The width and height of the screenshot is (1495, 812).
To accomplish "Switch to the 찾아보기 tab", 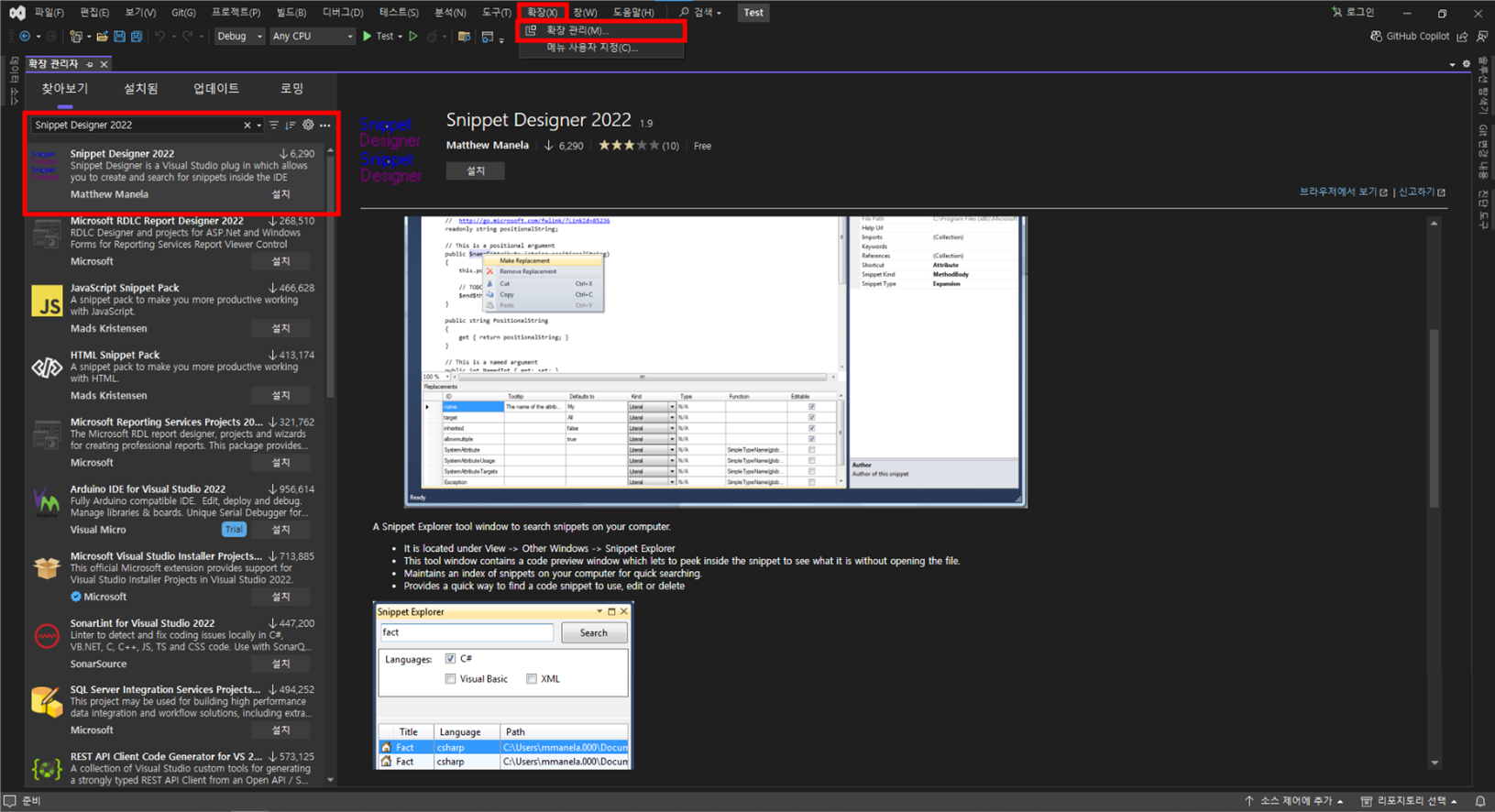I will [64, 89].
